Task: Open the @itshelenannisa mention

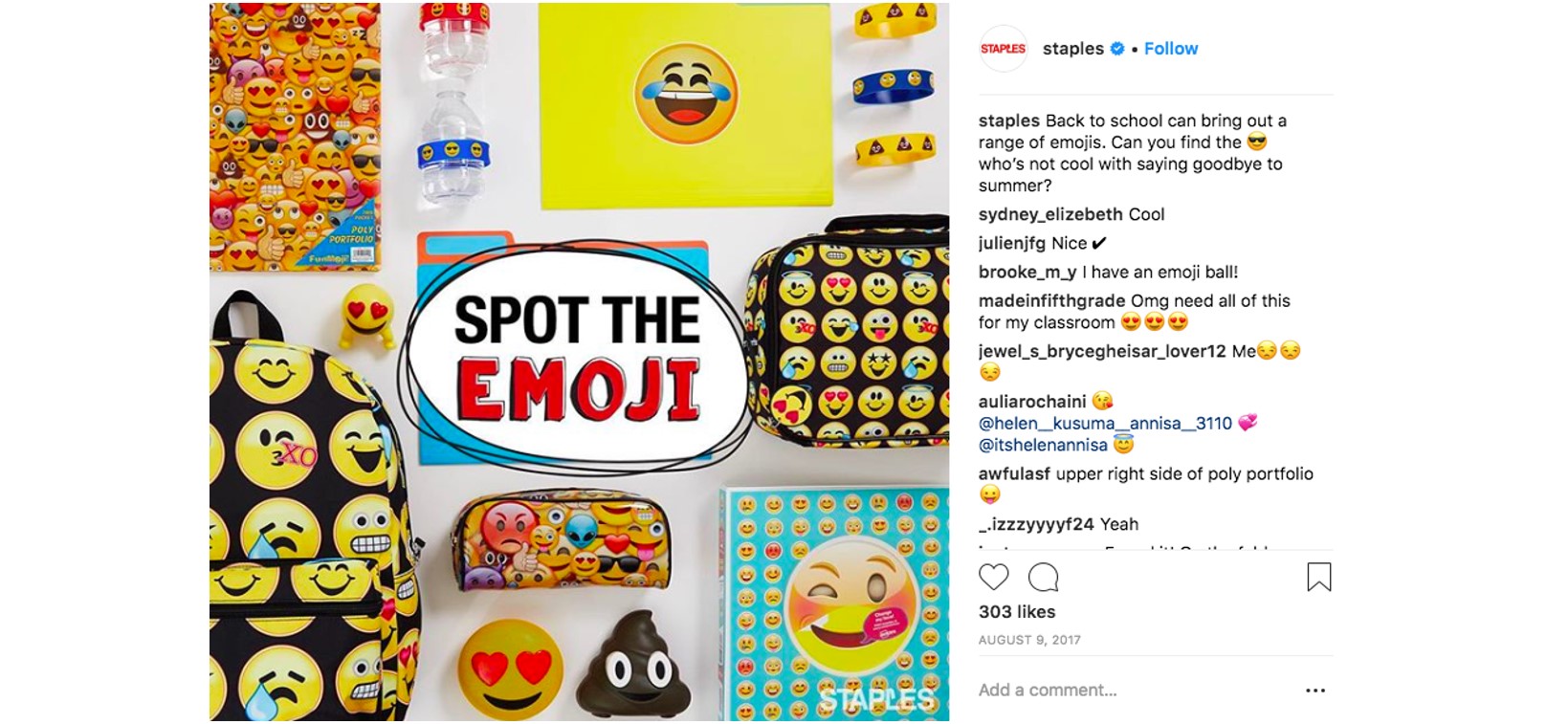Action: [1043, 445]
